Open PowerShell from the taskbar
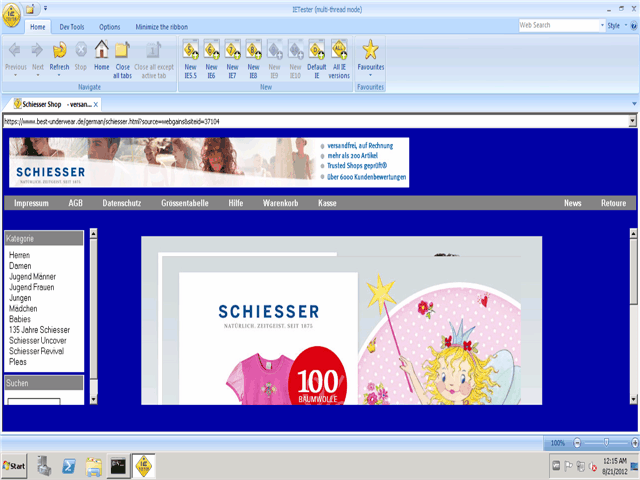 [x=69, y=466]
